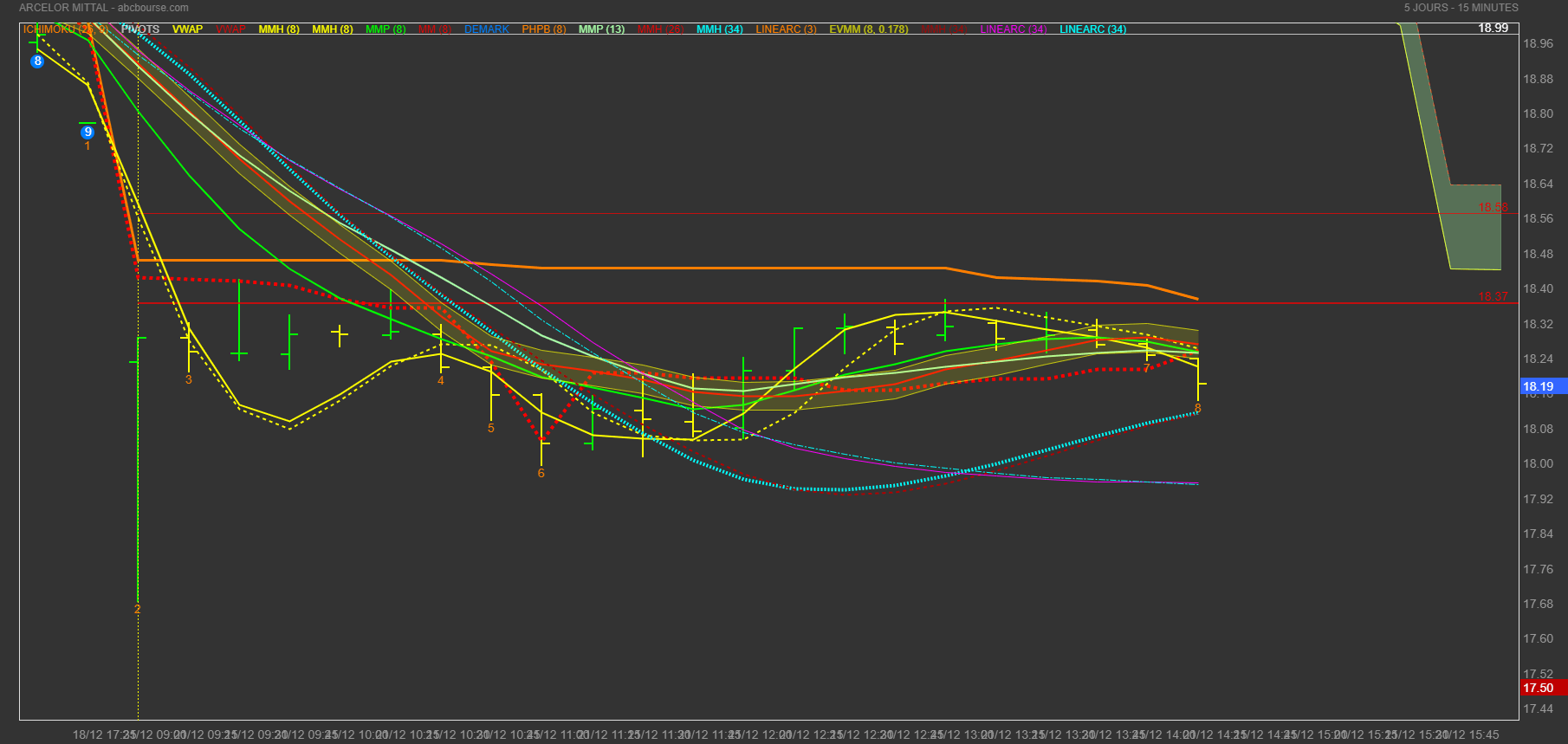This screenshot has width=1568, height=744.
Task: Click the blue circled 9 DeMark marker
Action: (87, 133)
